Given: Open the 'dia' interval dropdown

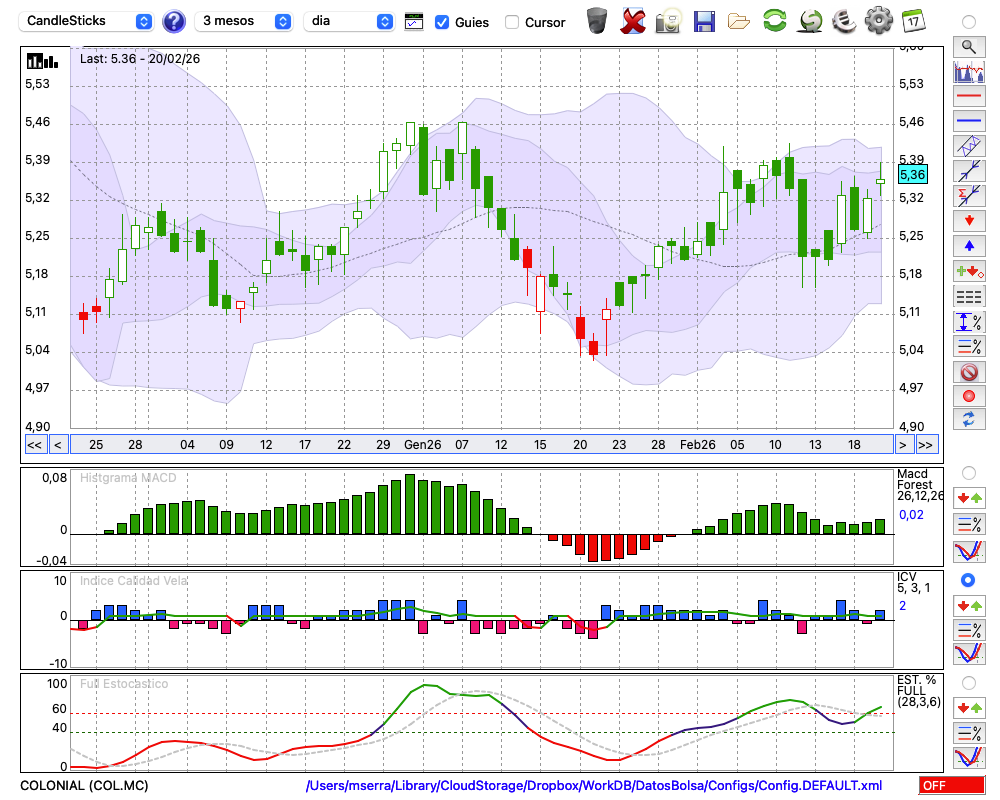Looking at the screenshot, I should click(x=349, y=21).
